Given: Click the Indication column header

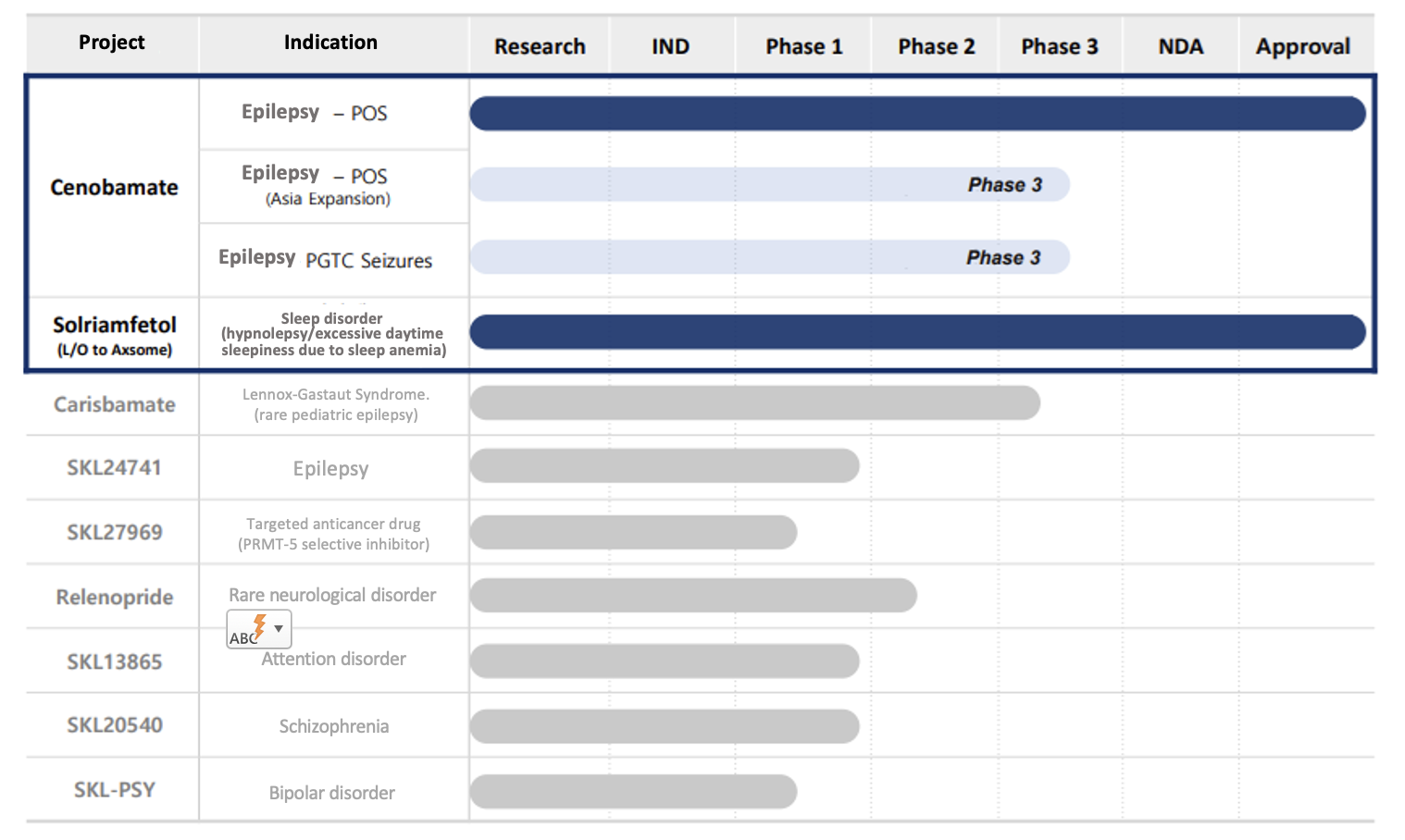Looking at the screenshot, I should click(x=330, y=43).
